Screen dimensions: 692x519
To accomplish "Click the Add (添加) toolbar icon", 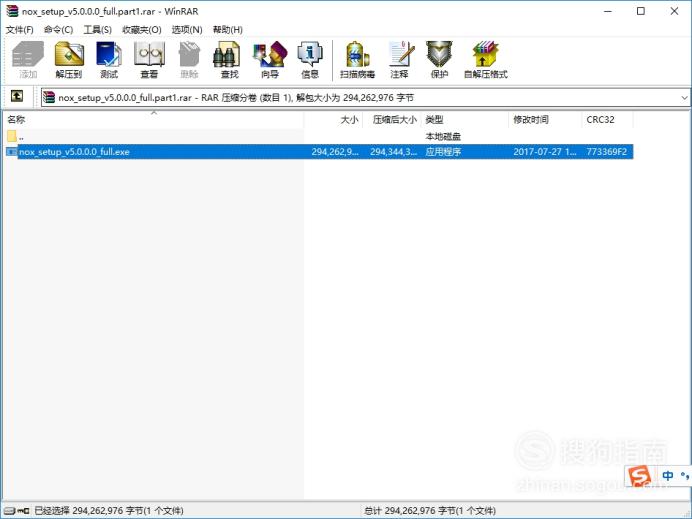I will (x=28, y=60).
